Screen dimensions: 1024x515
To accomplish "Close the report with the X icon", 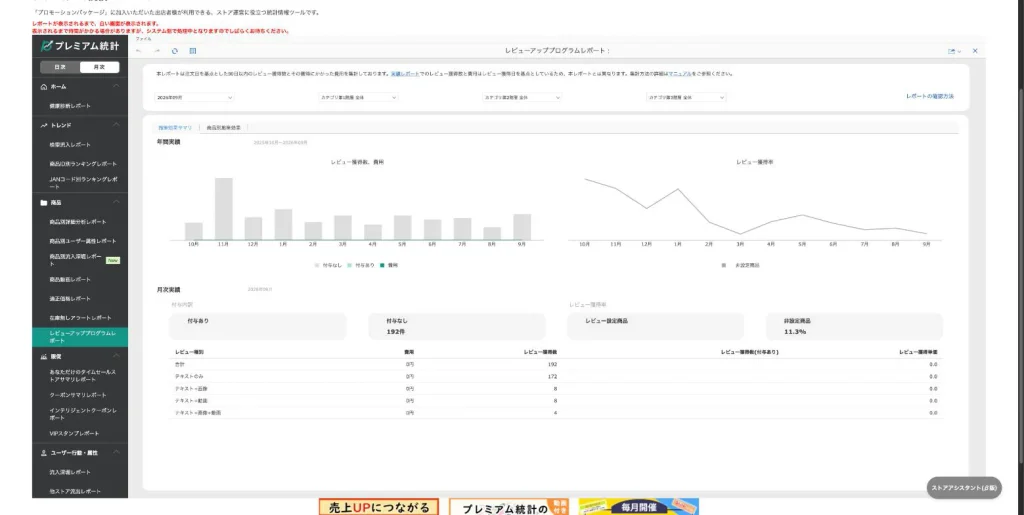I will pos(975,51).
